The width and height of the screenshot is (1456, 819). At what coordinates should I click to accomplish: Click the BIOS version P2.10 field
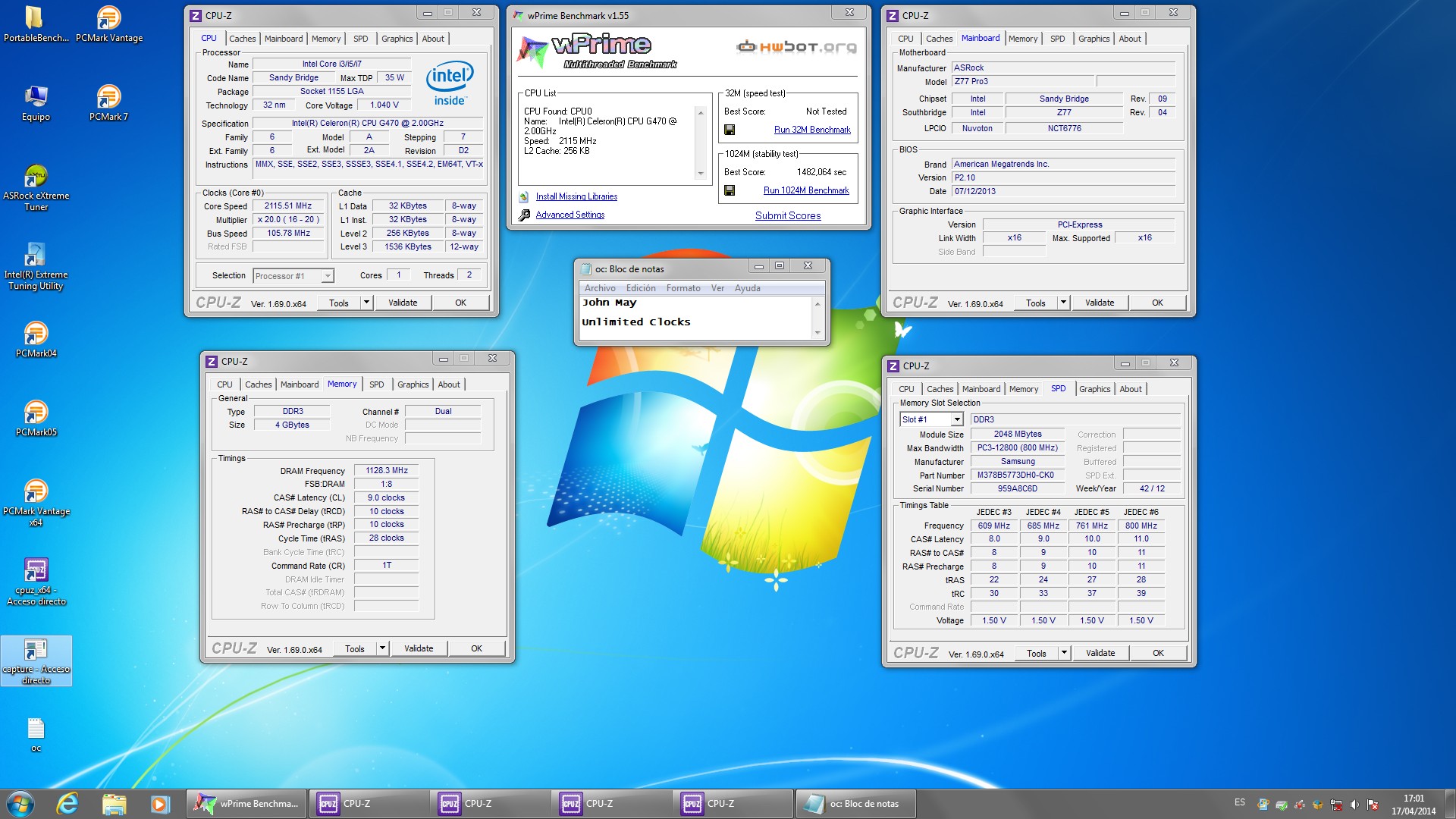1063,177
